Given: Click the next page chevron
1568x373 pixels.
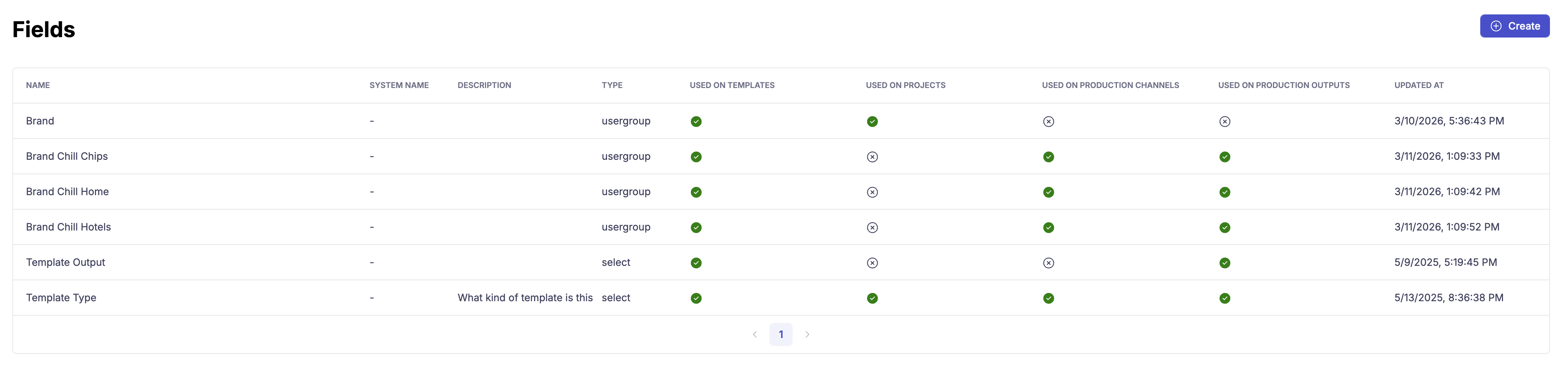Looking at the screenshot, I should click(807, 334).
